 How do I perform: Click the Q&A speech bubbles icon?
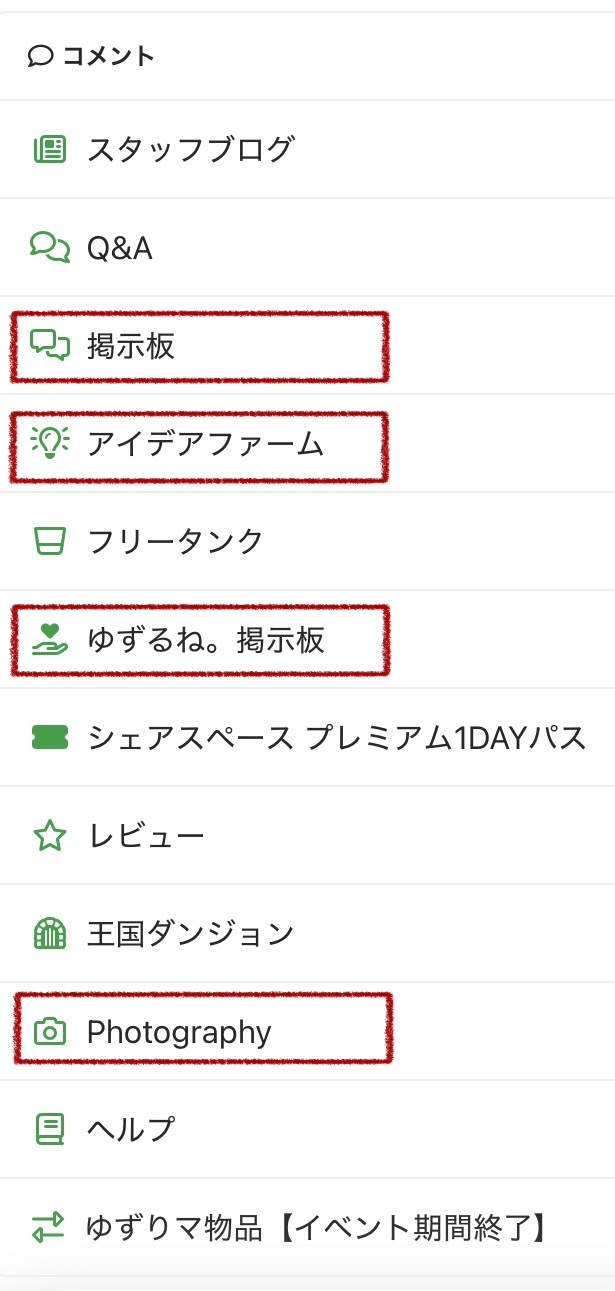click(49, 247)
